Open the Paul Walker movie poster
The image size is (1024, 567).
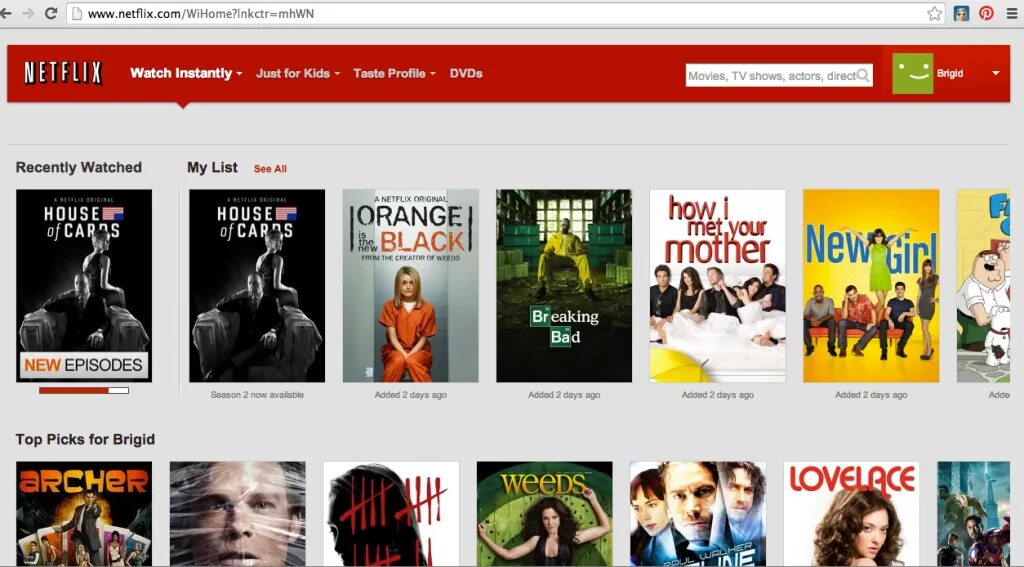coord(698,514)
